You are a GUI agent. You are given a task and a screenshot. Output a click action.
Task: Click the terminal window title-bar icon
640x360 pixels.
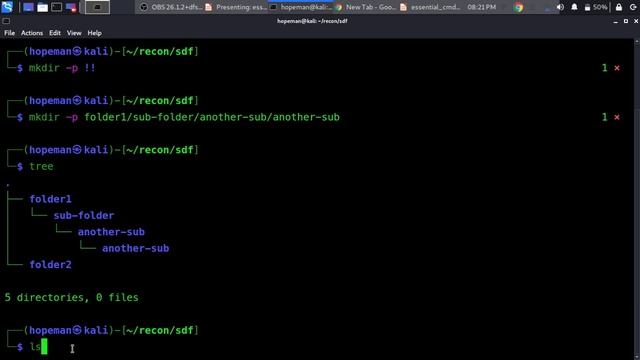[x=6, y=21]
